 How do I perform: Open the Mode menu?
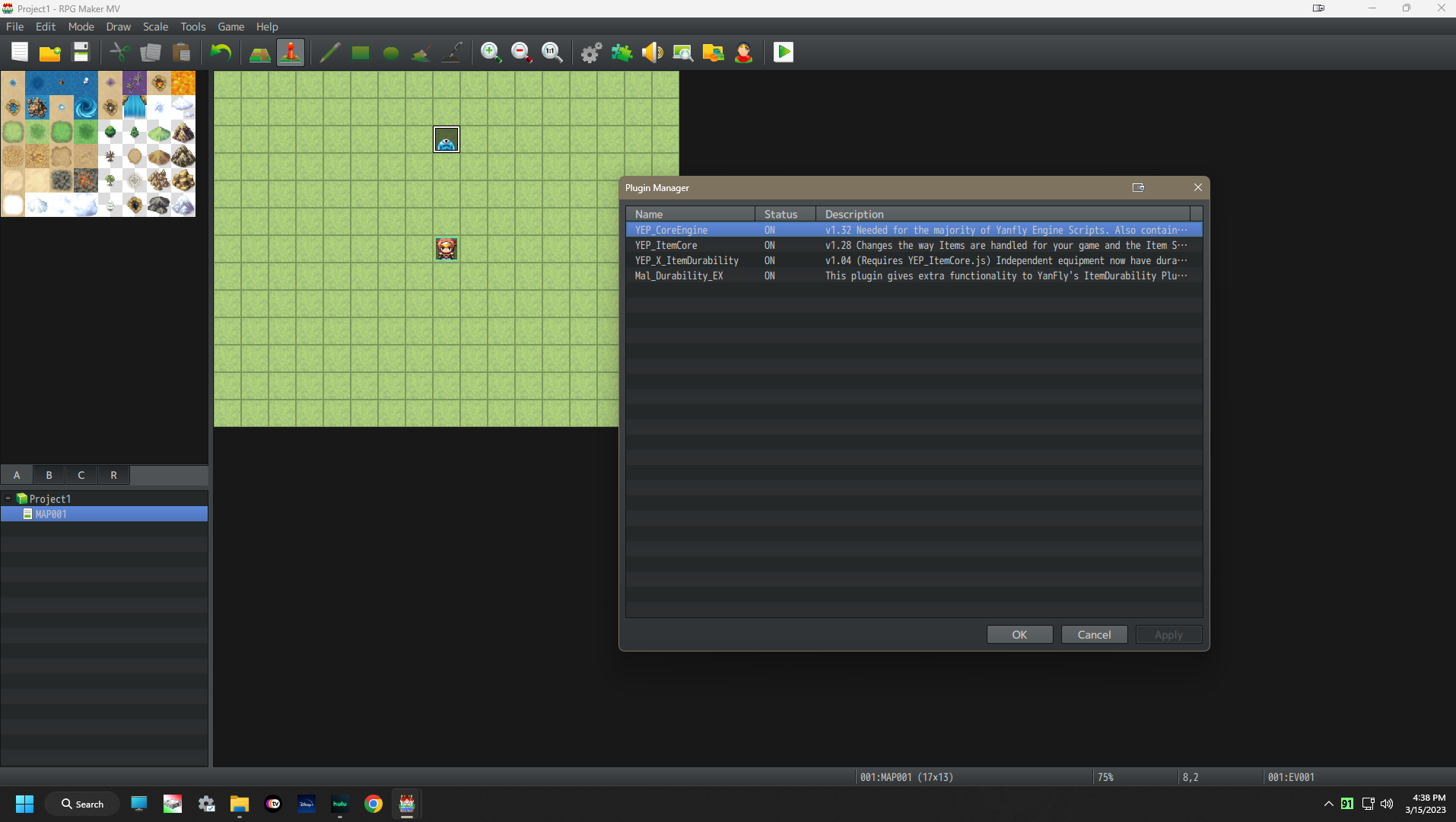pyautogui.click(x=81, y=27)
